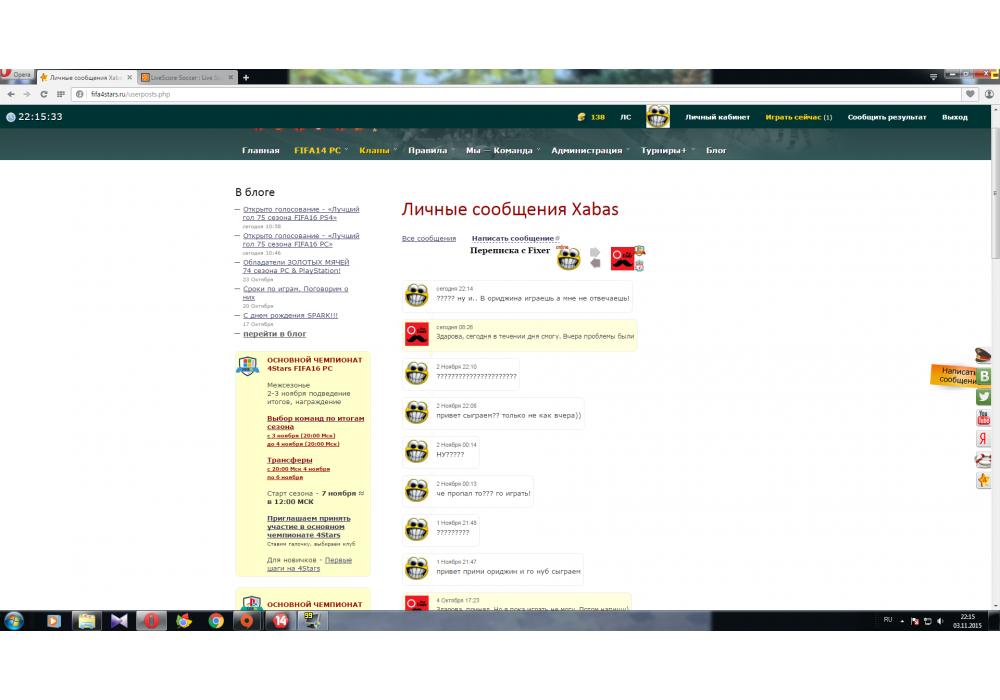The image size is (1000, 700).
Task: Open the smiley avatar in top header
Action: (657, 117)
